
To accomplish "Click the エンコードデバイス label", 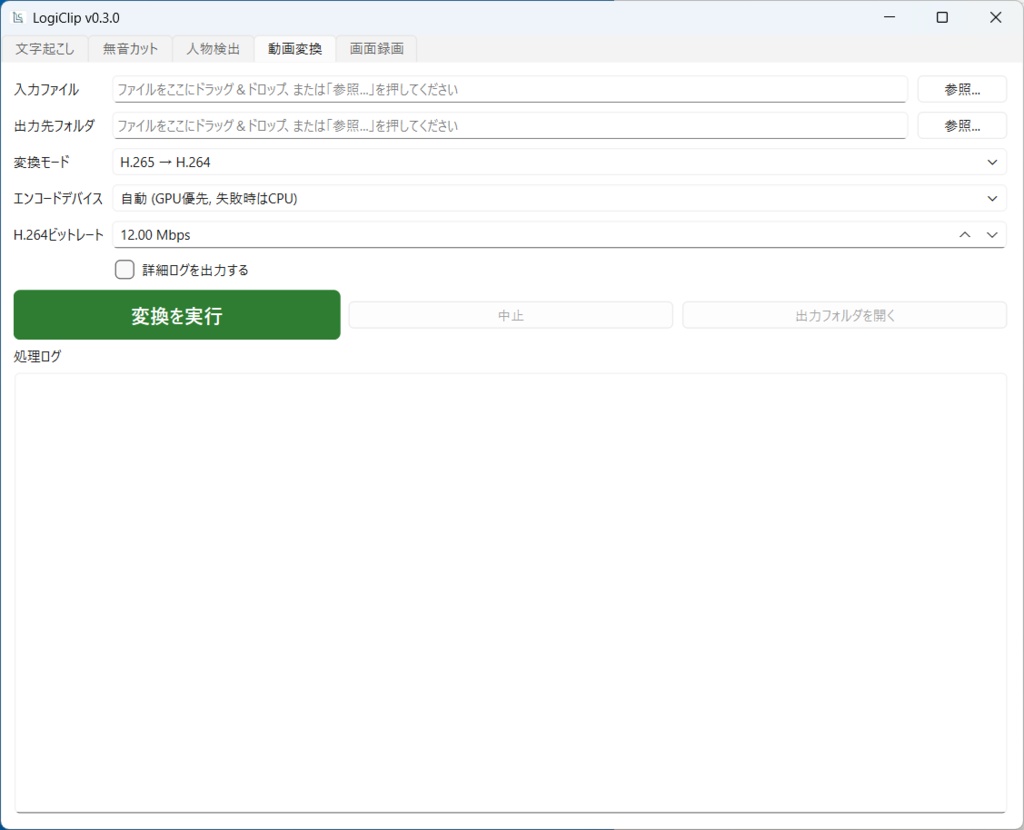I will [58, 199].
